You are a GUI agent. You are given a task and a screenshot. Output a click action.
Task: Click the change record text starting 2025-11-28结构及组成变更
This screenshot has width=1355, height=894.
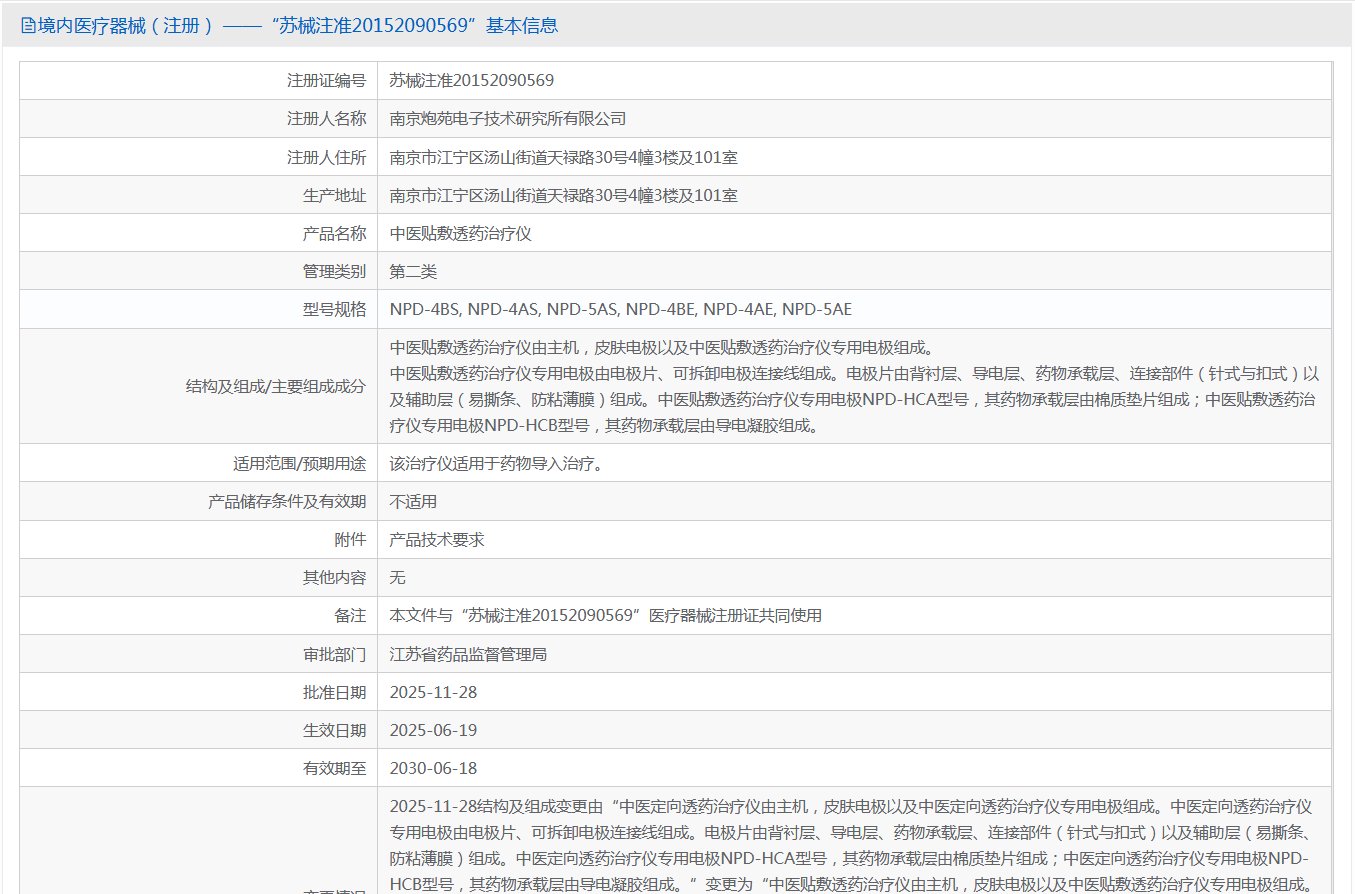click(852, 844)
